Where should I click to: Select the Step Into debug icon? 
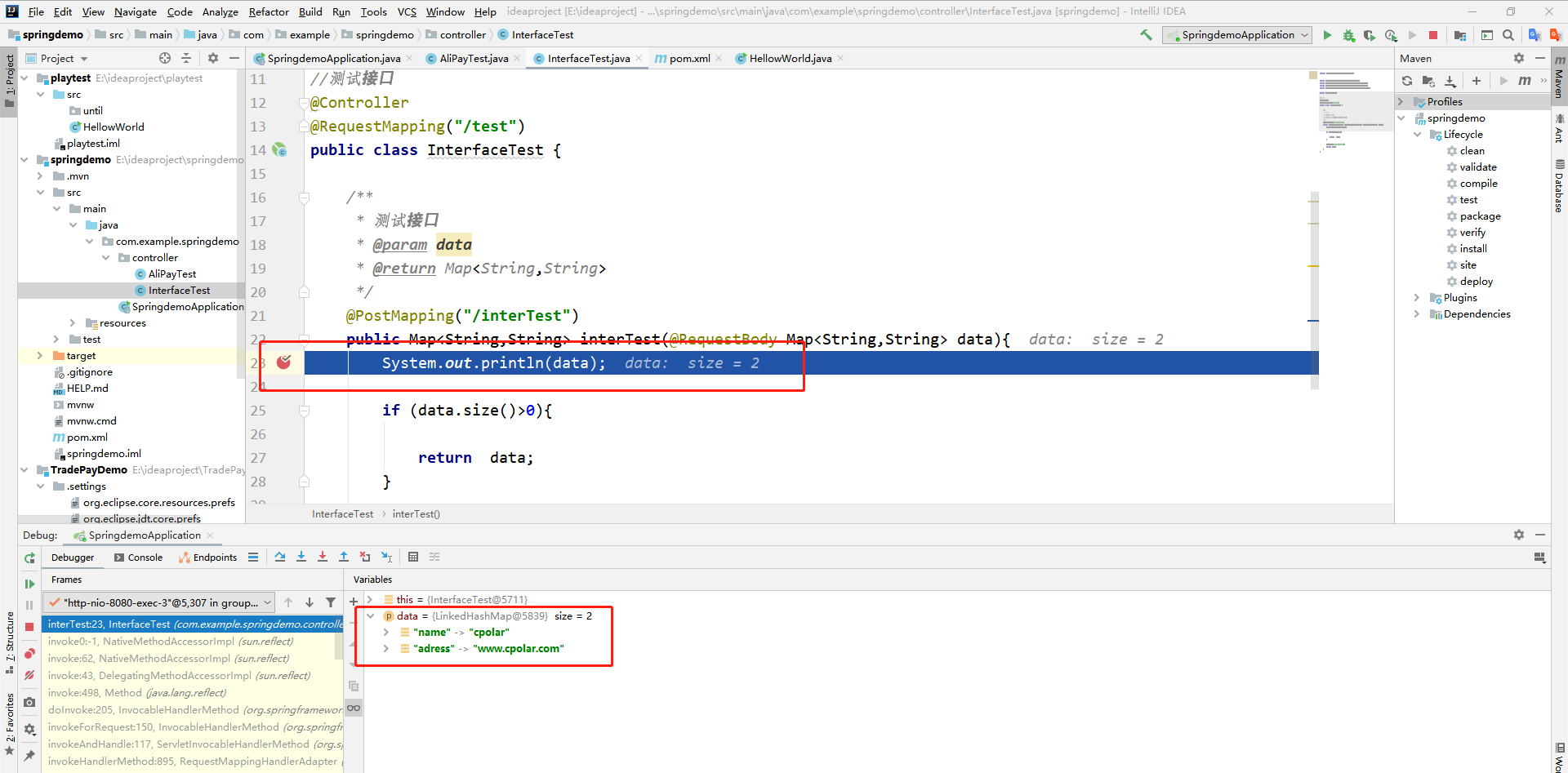pyautogui.click(x=301, y=557)
